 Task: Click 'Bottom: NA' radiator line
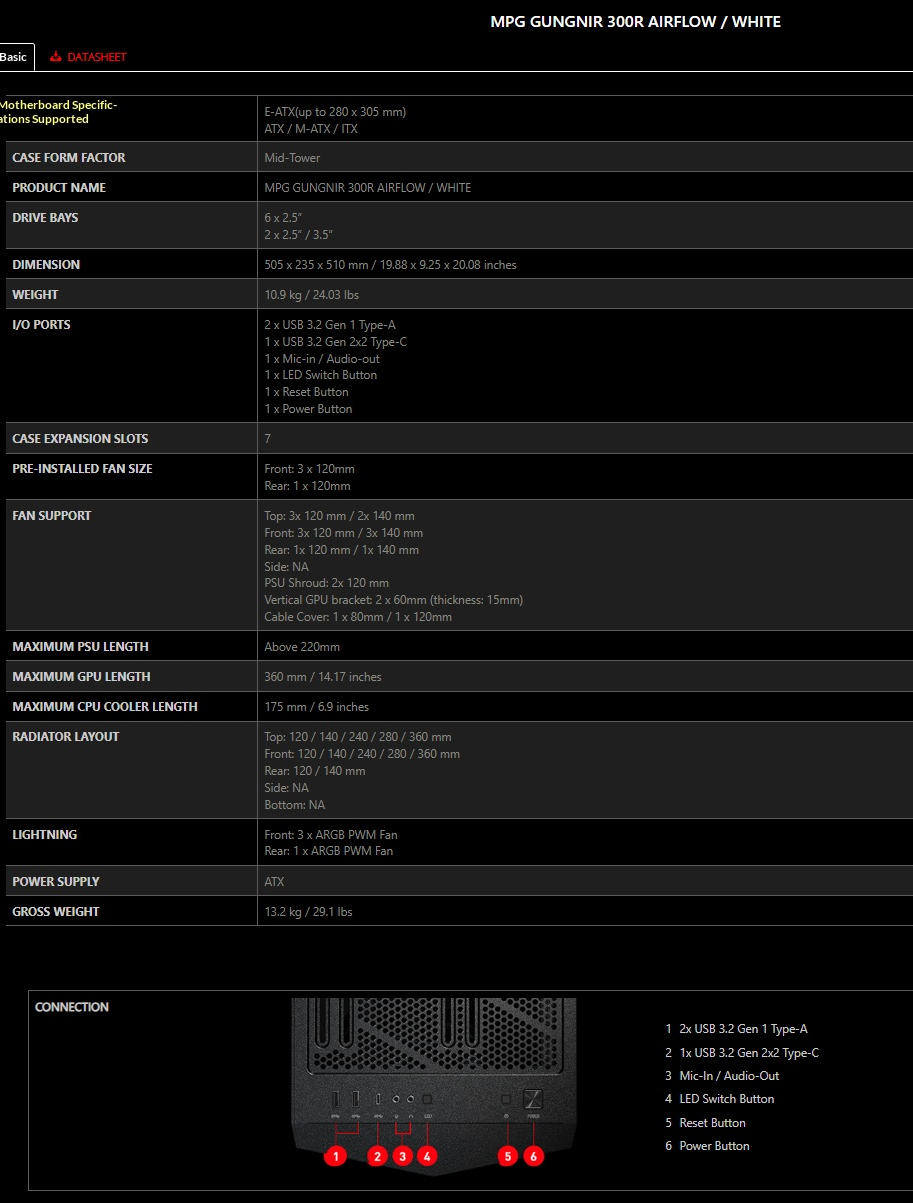coord(294,805)
